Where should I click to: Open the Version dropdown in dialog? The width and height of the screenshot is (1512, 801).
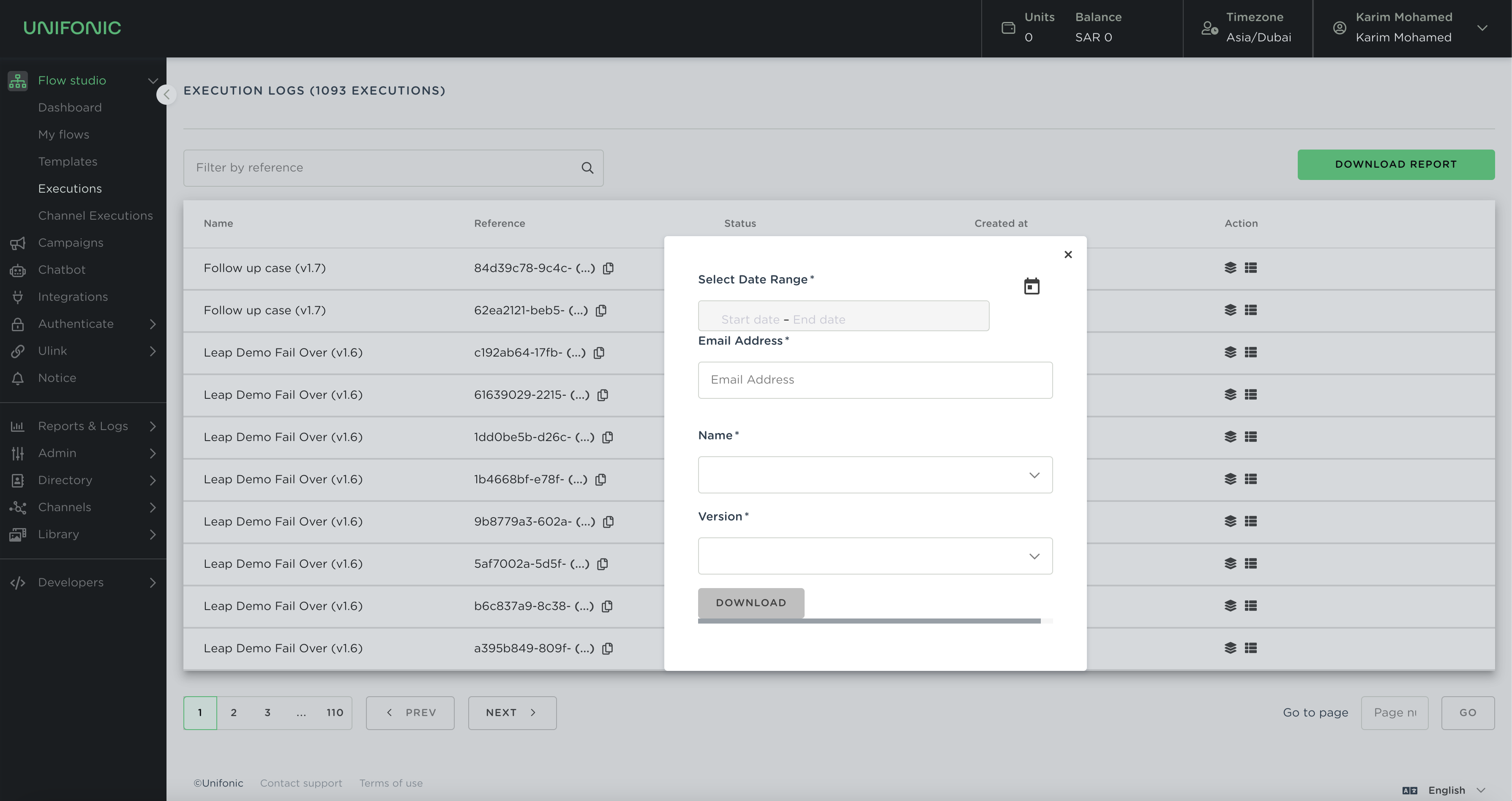click(x=875, y=556)
